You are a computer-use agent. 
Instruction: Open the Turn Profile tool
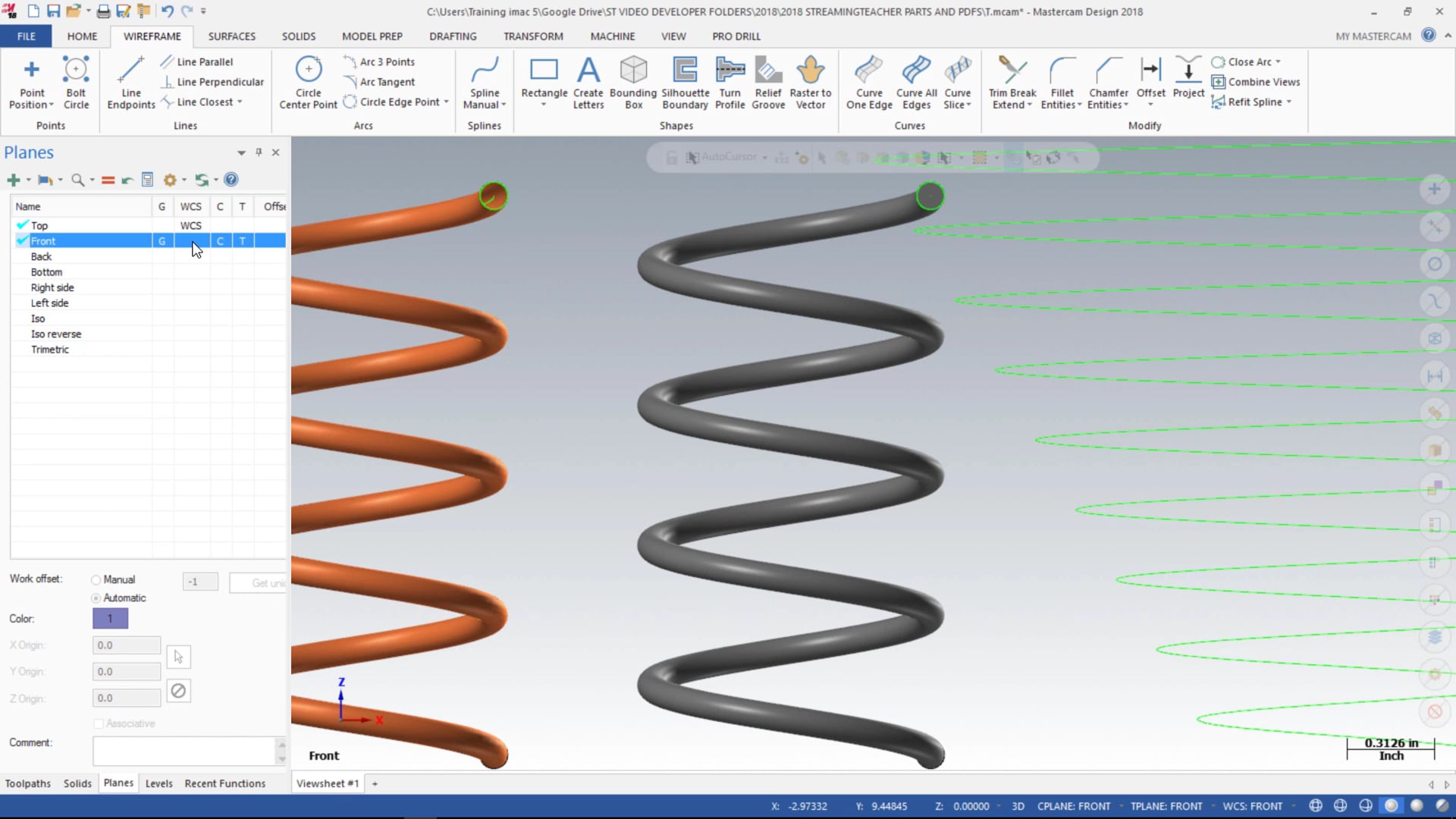click(x=730, y=82)
